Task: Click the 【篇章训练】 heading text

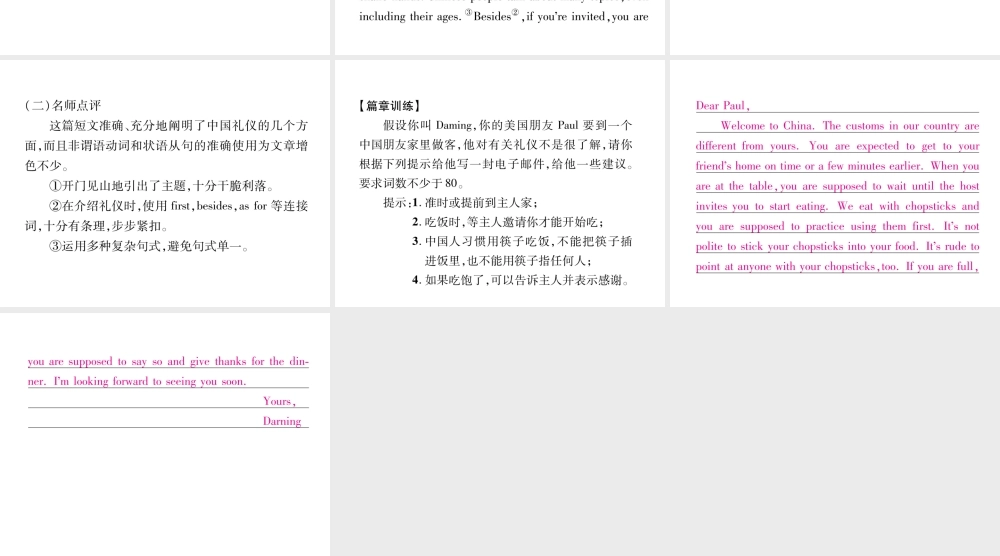Action: click(390, 106)
